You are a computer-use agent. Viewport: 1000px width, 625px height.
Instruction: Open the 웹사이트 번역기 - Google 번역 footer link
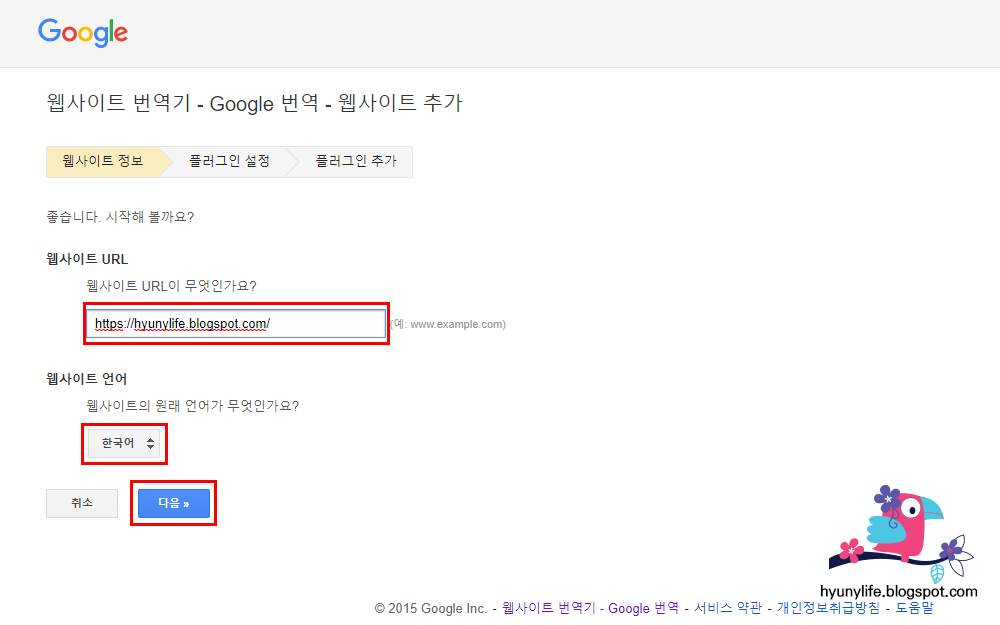coord(590,608)
